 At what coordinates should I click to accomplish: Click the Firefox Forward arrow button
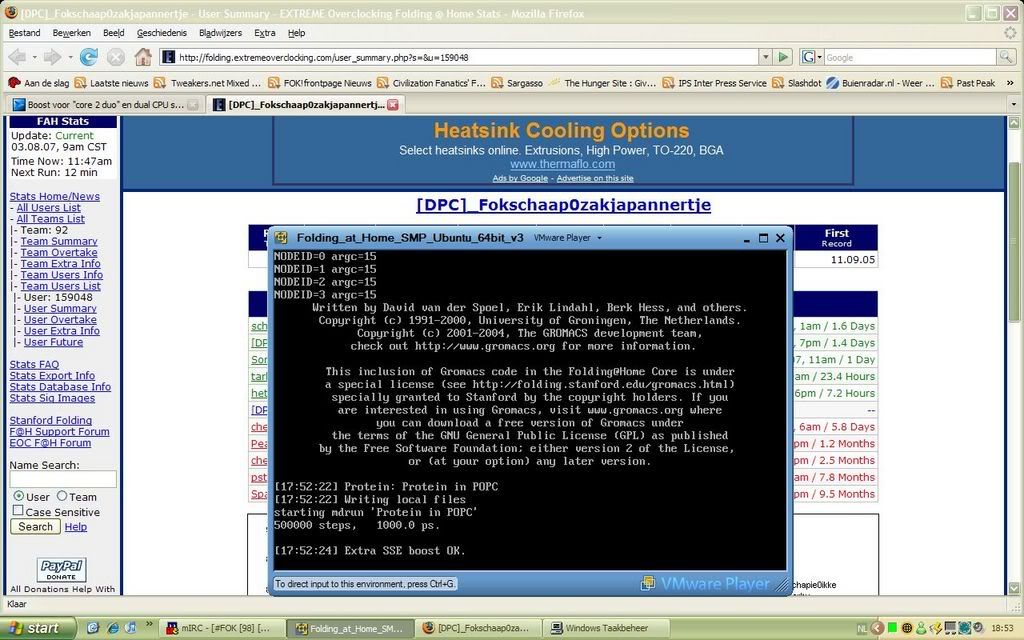click(x=52, y=57)
